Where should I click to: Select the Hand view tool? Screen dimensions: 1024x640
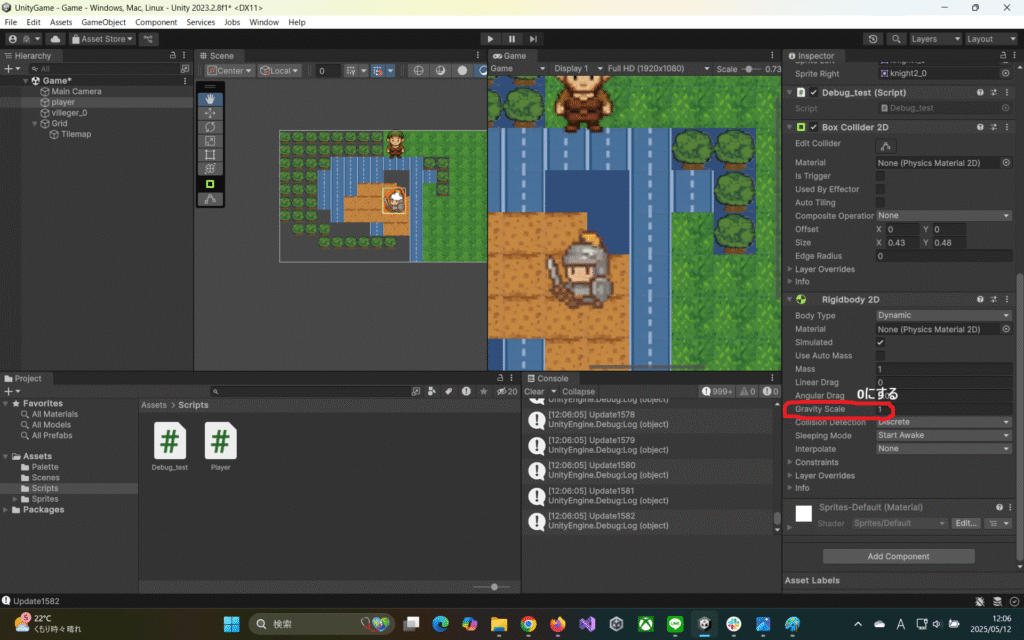tap(210, 99)
